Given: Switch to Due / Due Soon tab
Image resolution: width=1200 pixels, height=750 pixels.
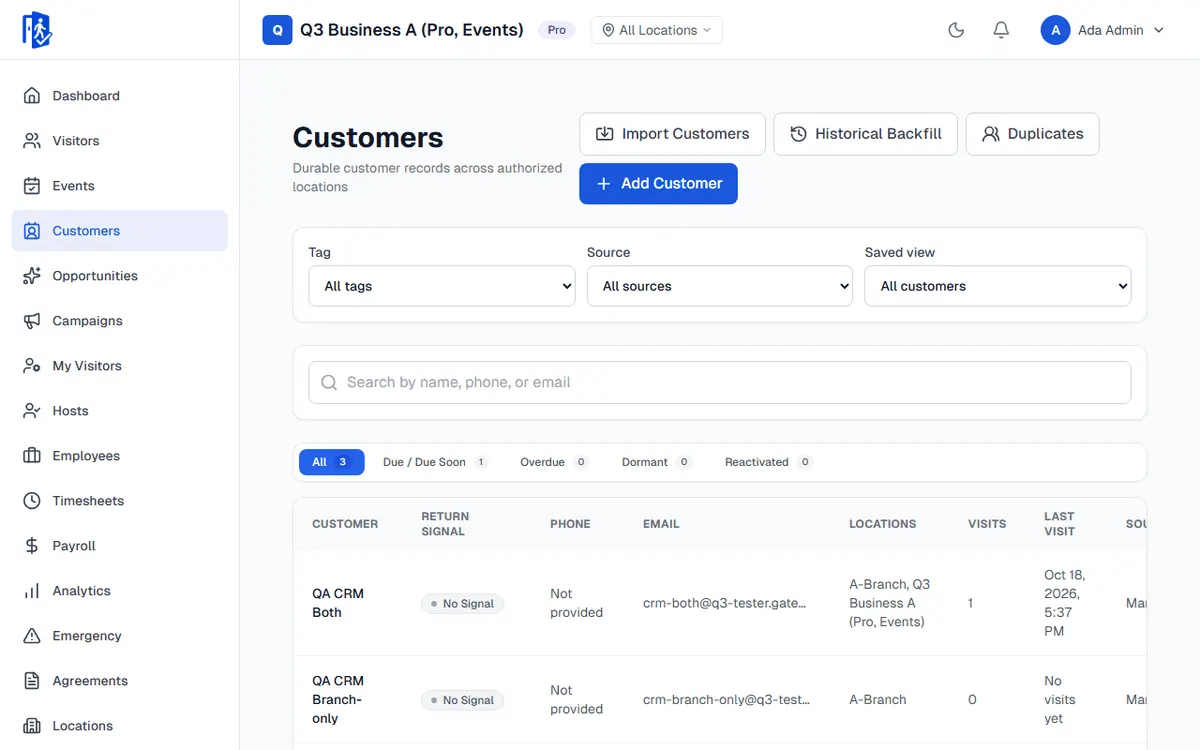Looking at the screenshot, I should tap(435, 462).
